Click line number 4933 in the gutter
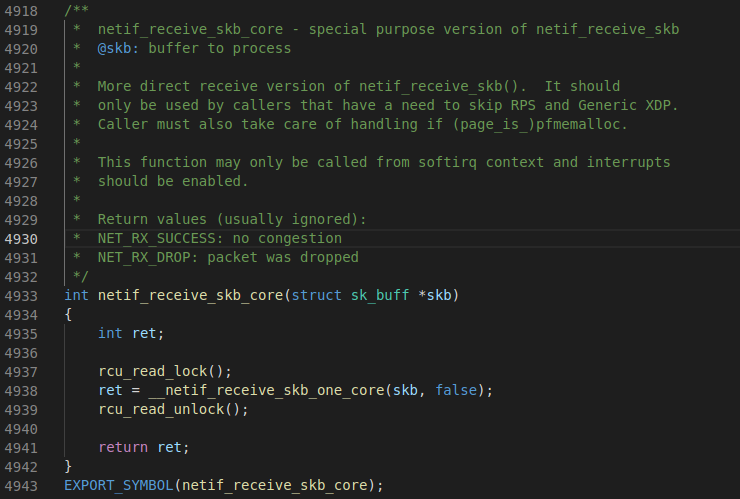 click(21, 295)
